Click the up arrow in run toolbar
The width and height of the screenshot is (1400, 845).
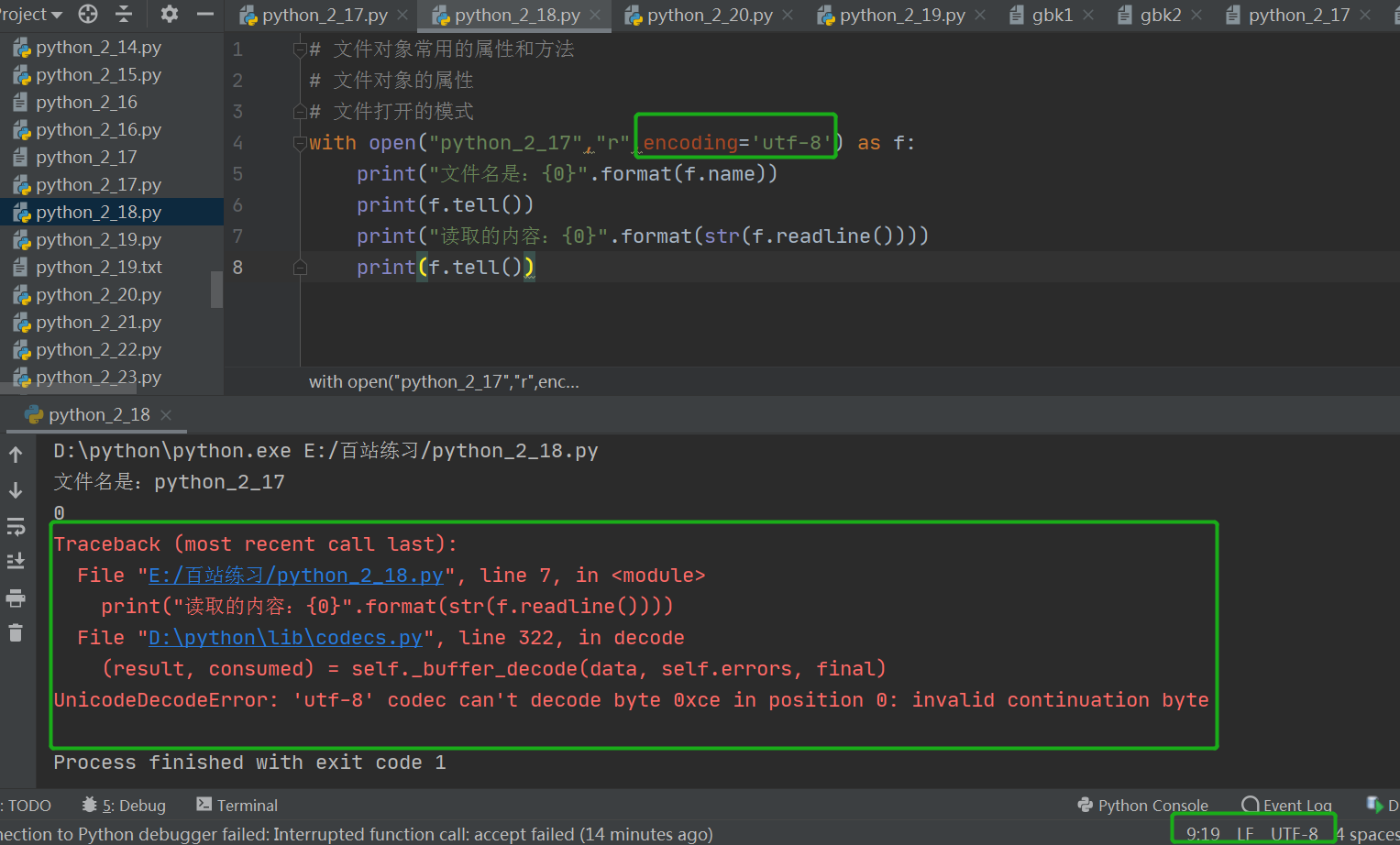pyautogui.click(x=16, y=455)
